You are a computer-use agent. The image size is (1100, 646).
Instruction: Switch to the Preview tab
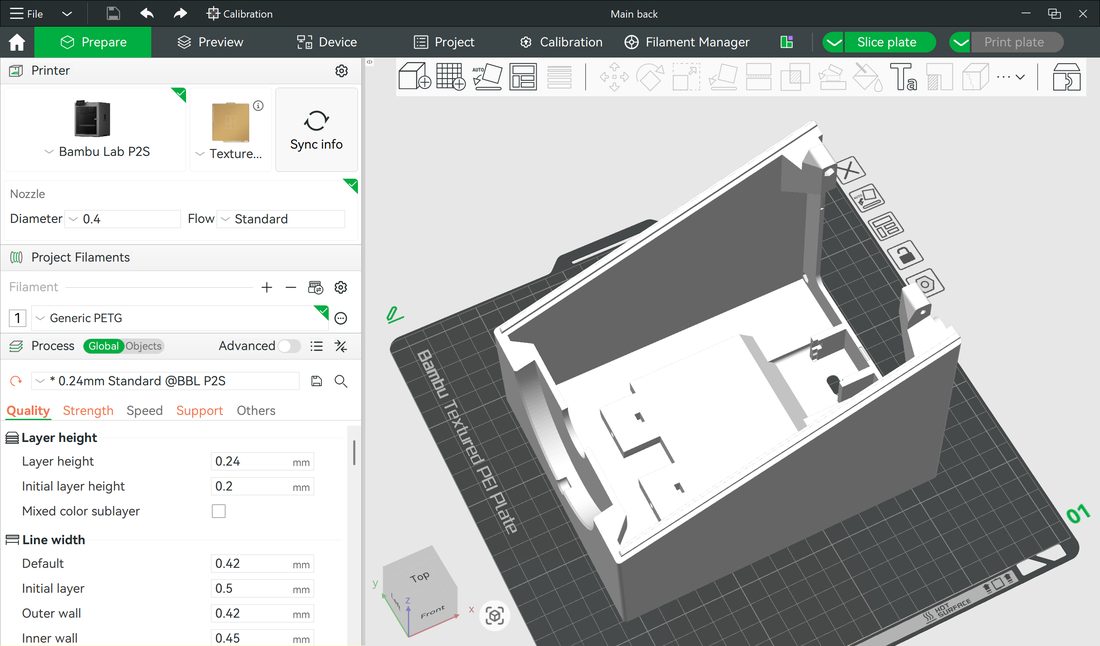[x=210, y=42]
